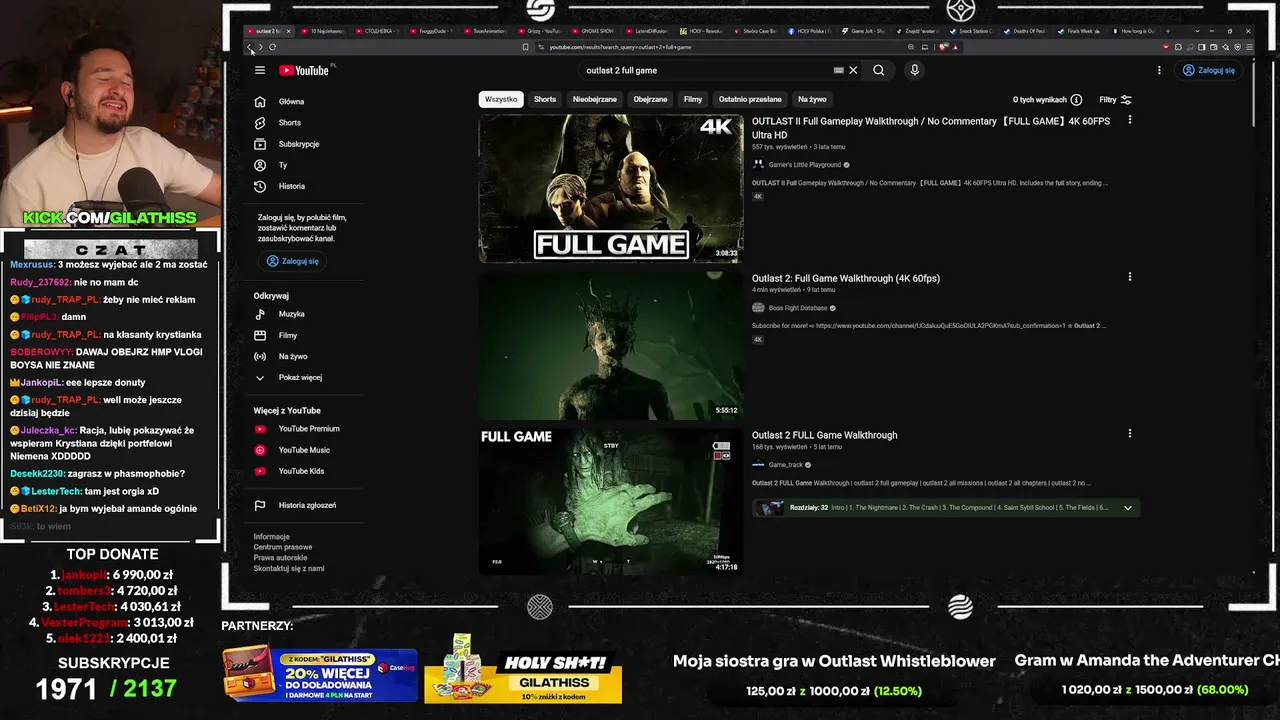This screenshot has height=720, width=1280.
Task: Click the Centrum prasowe footer link
Action: click(x=283, y=547)
